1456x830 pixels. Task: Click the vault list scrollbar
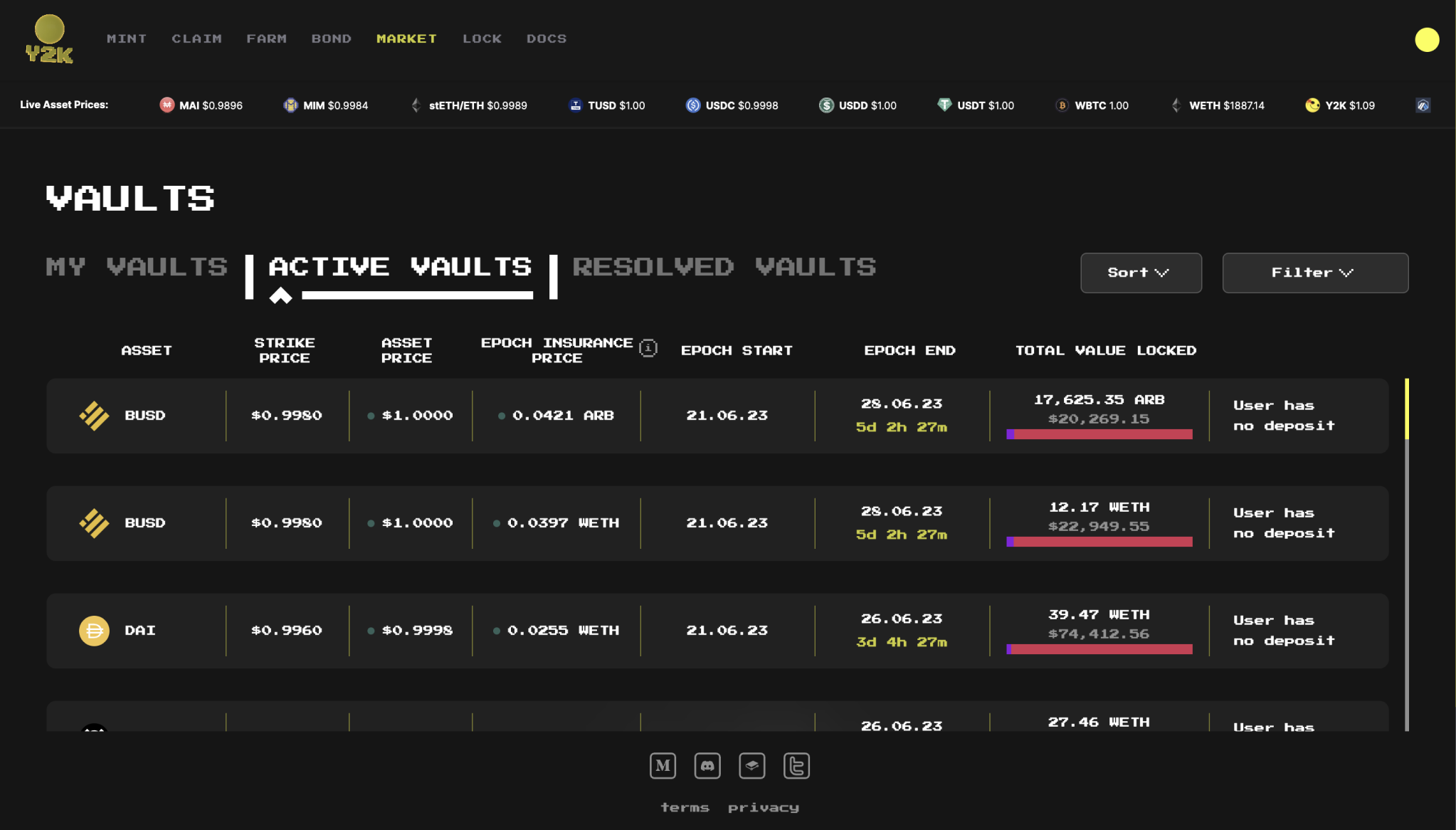(1406, 555)
